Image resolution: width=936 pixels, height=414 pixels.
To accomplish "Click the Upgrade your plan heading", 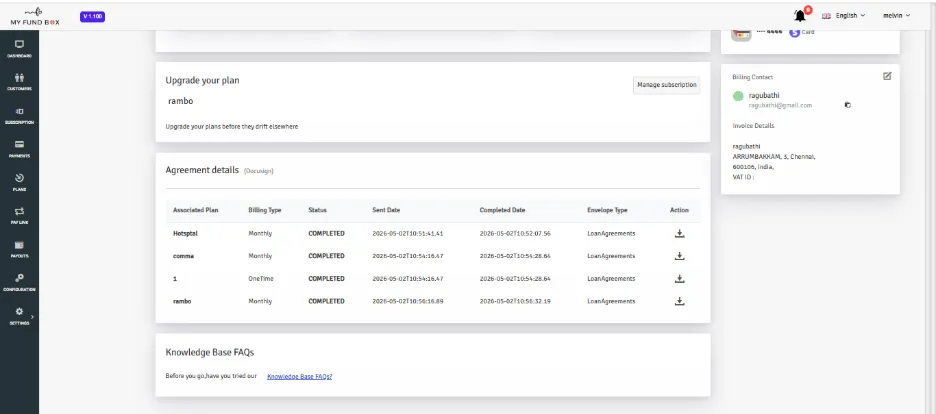I will (202, 80).
